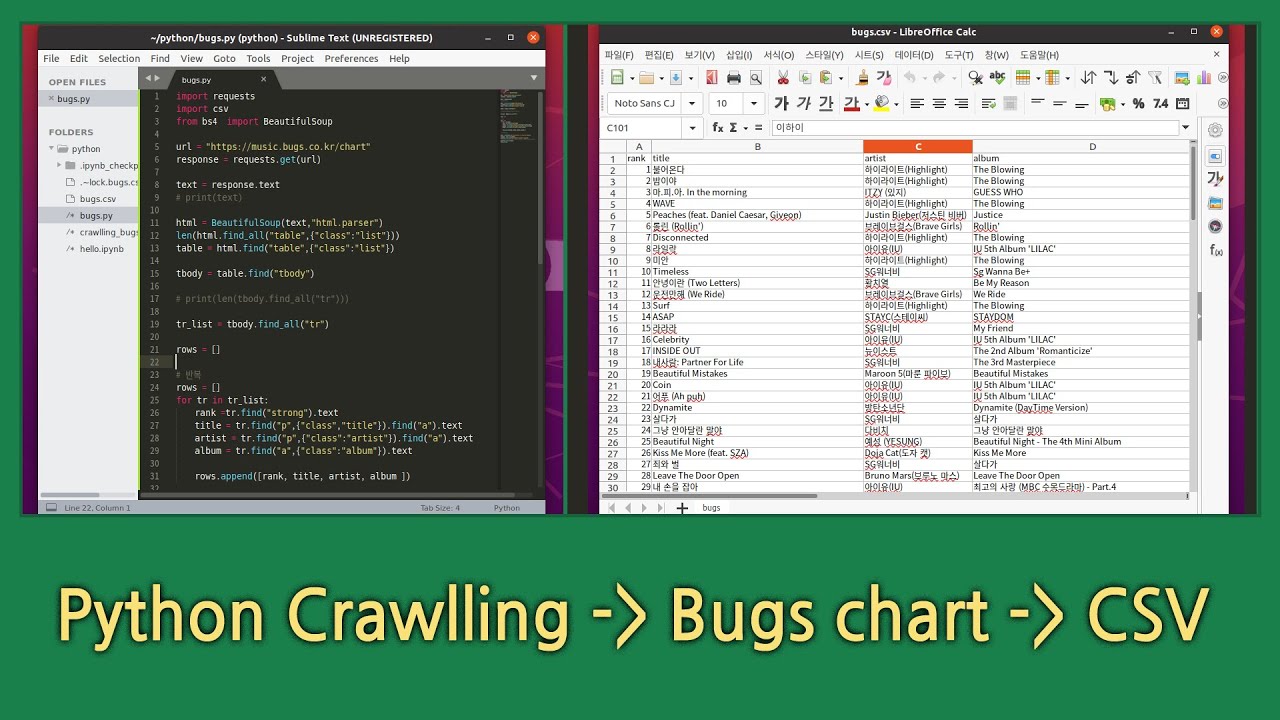Click the Copy icon in Calc toolbar

(805, 77)
